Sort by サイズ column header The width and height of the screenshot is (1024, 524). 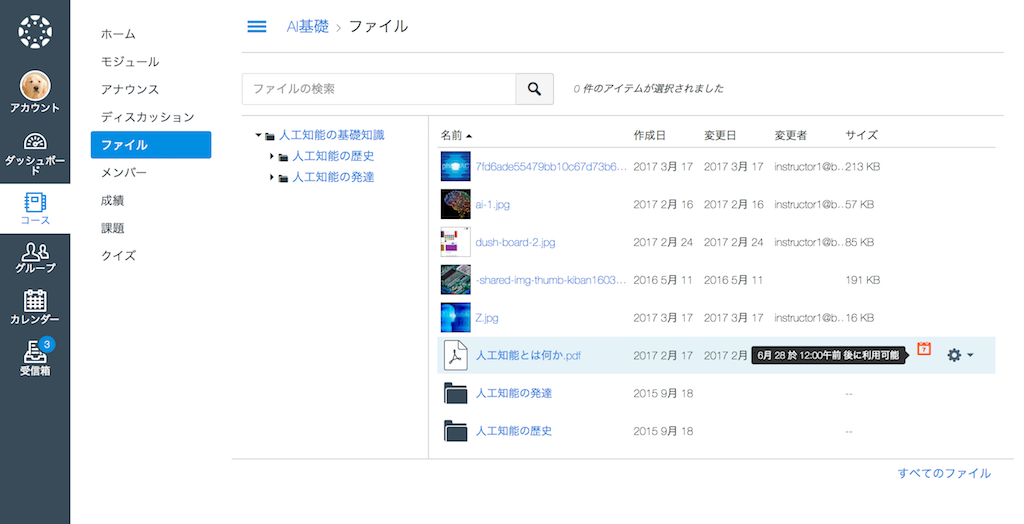click(x=861, y=135)
